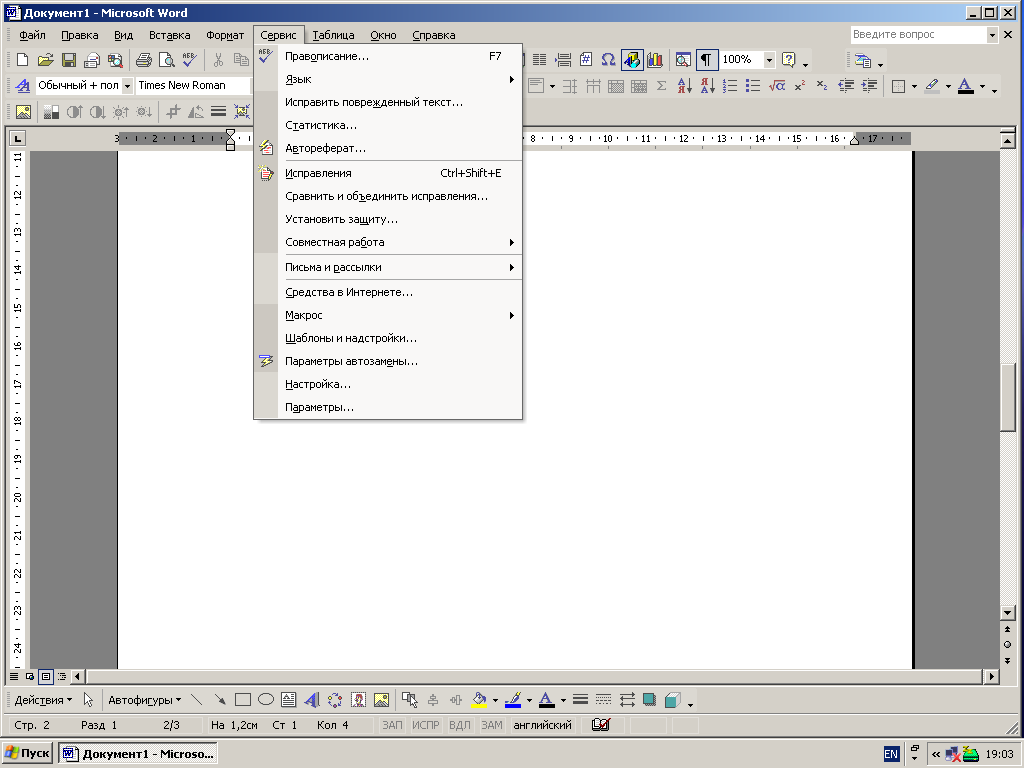Switch to Print Layout view button
This screenshot has width=1024, height=768.
[46, 677]
